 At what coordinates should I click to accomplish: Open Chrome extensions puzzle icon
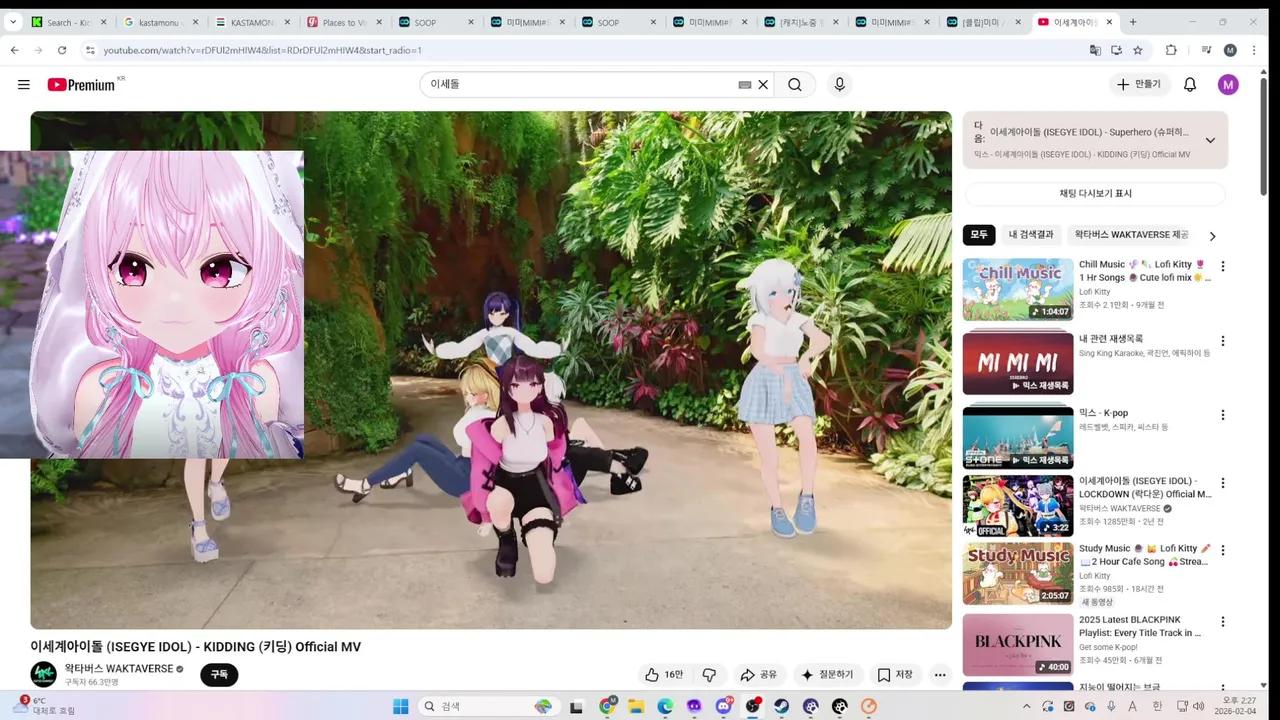point(1171,50)
